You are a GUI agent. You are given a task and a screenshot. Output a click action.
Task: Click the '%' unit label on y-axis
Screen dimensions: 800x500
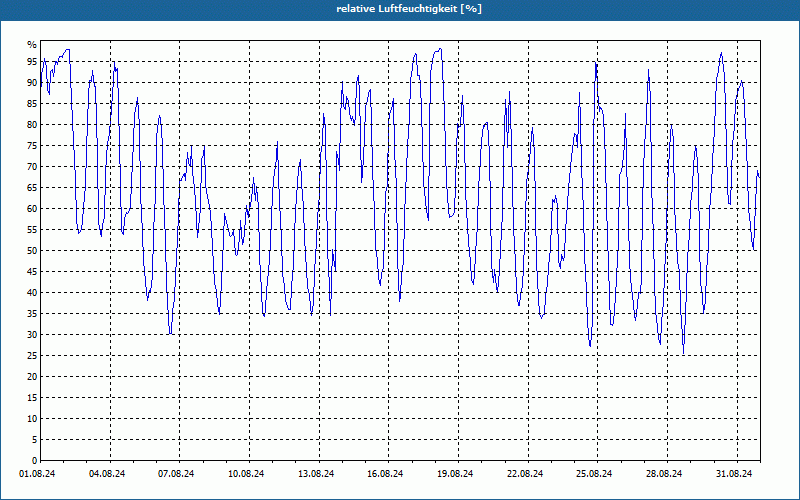click(32, 45)
